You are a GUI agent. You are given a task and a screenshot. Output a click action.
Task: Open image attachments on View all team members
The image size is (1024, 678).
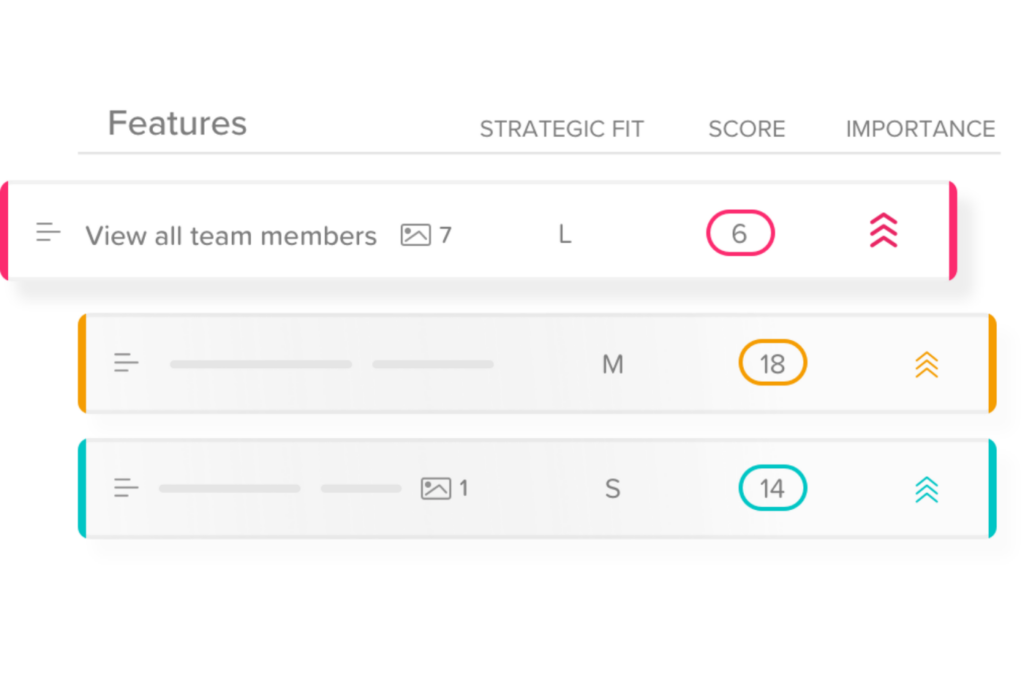(x=425, y=235)
